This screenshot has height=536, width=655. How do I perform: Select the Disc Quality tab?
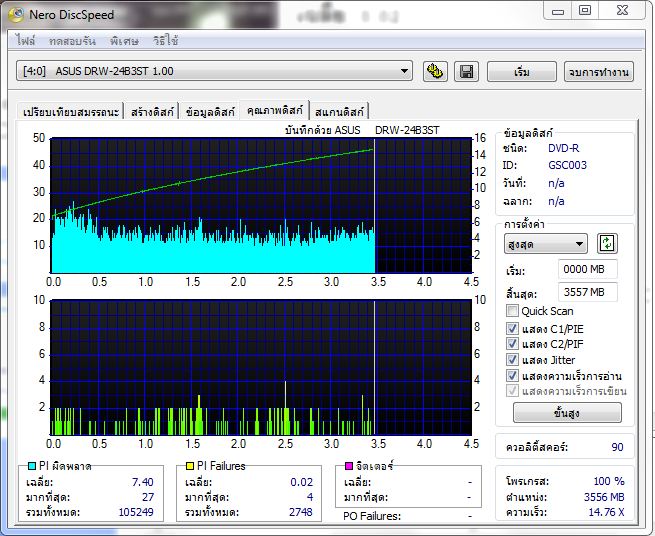click(x=274, y=110)
